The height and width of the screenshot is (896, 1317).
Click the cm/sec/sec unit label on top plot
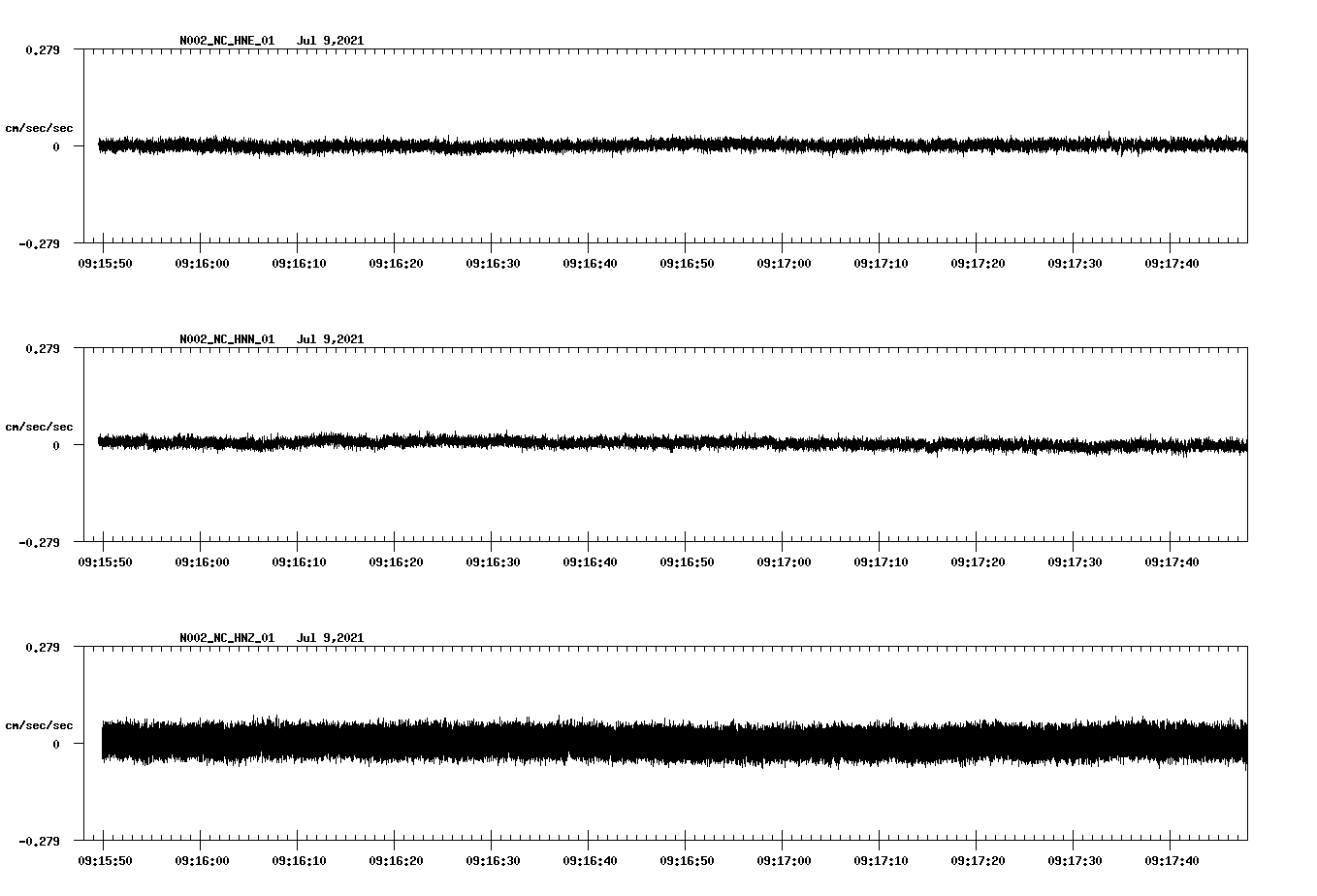(x=40, y=127)
